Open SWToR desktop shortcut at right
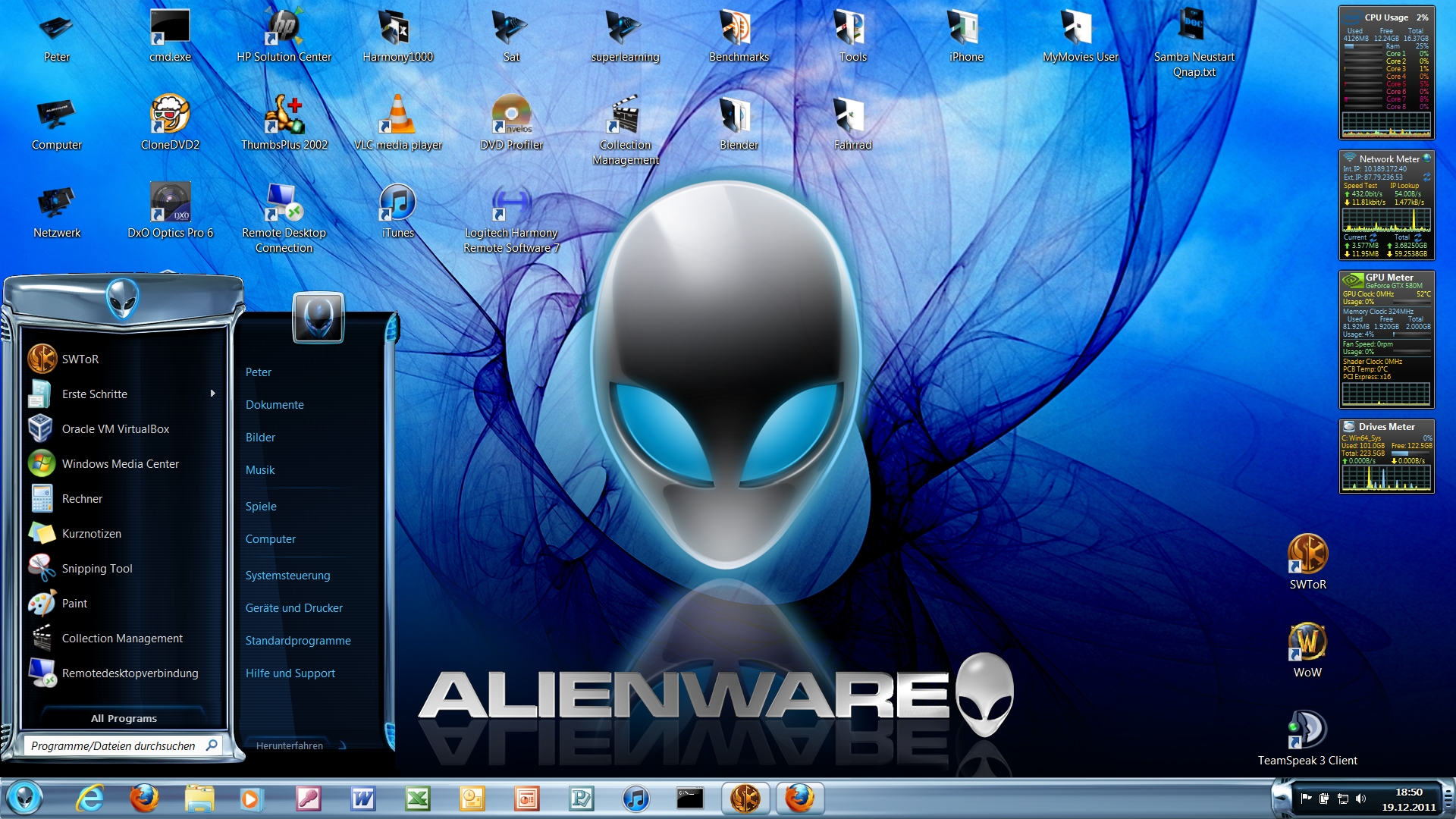Viewport: 1456px width, 819px height. (1307, 563)
